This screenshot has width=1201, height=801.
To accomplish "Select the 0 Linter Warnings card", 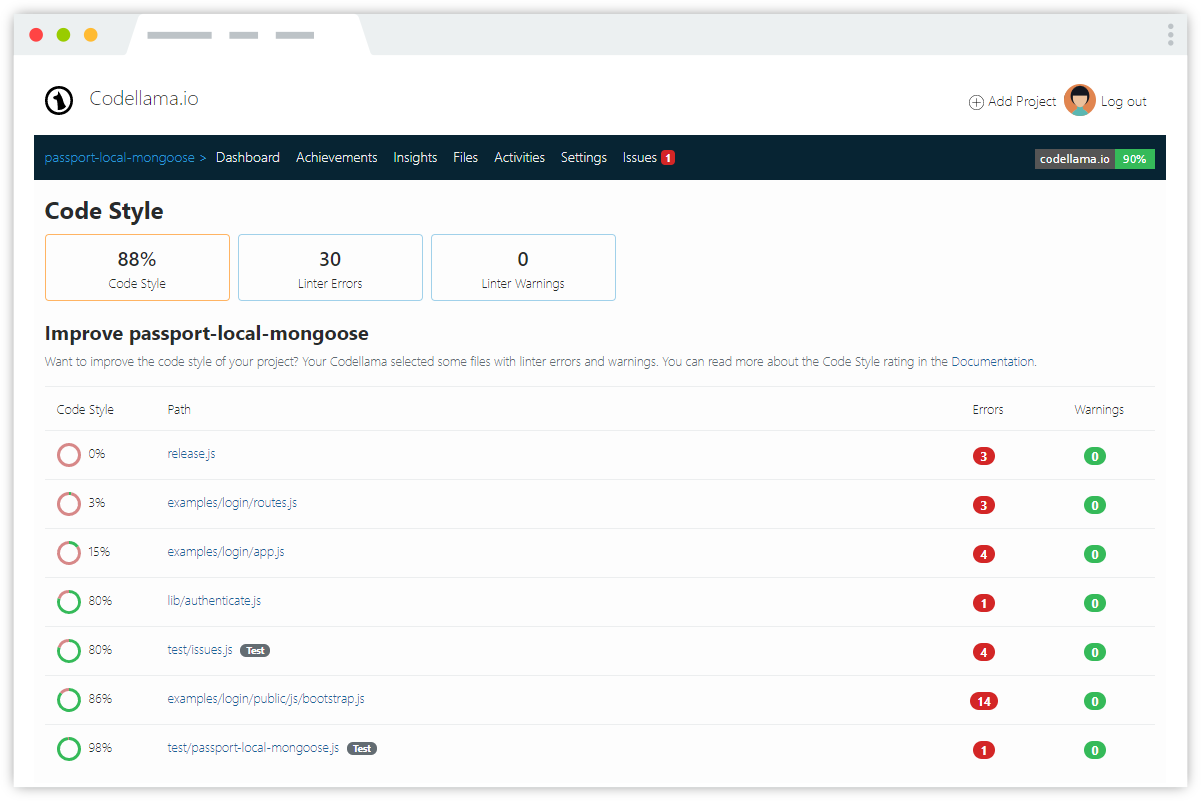I will pyautogui.click(x=523, y=267).
